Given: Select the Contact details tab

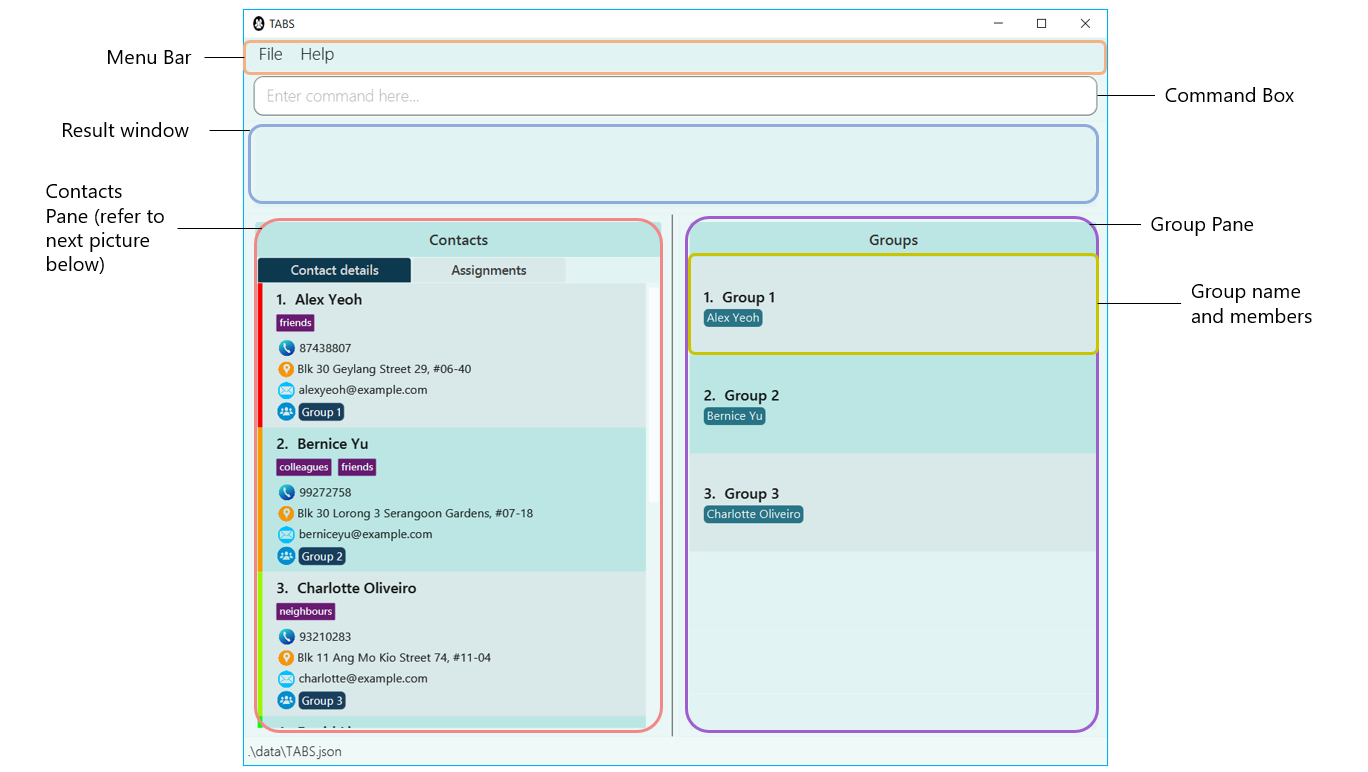Looking at the screenshot, I should point(334,269).
